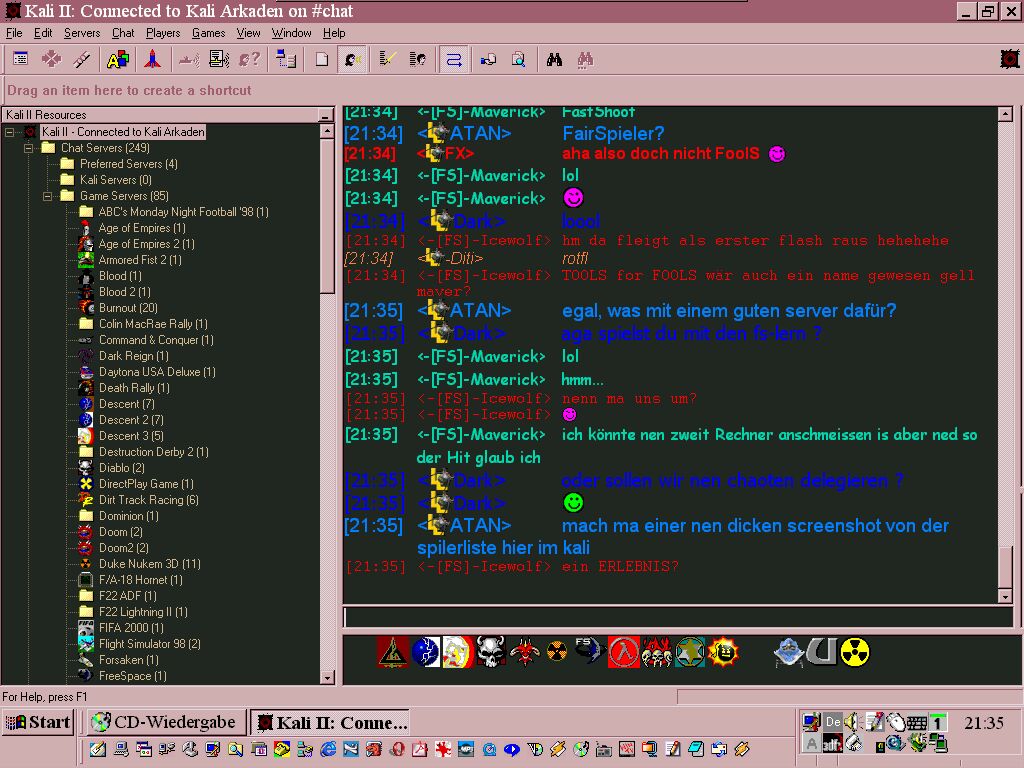Click the chat scrollbar up arrow

tap(1006, 114)
